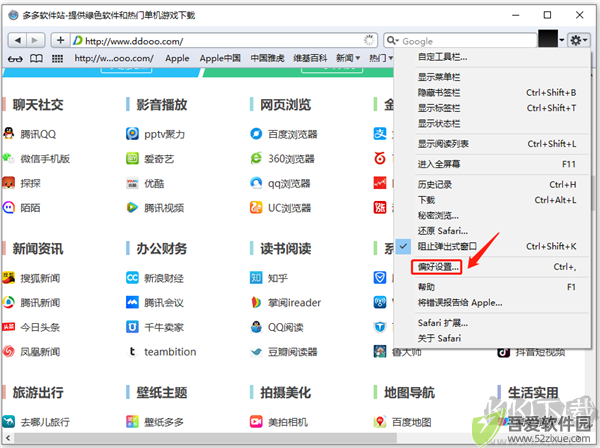This screenshot has height=448, width=600.
Task: Click the address bar URL field
Action: [224, 41]
